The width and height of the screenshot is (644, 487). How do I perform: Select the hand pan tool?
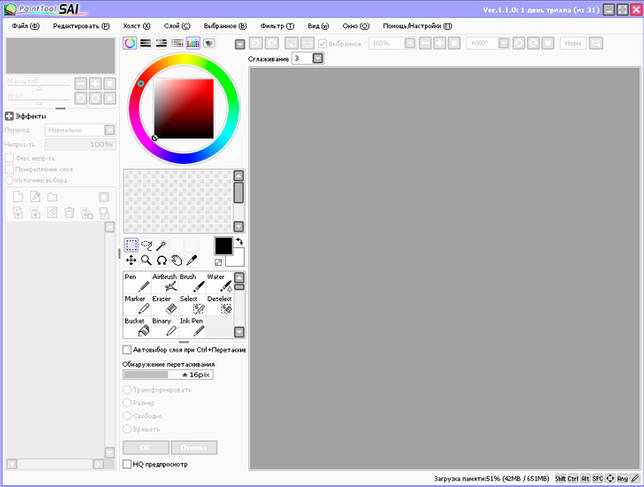click(177, 260)
